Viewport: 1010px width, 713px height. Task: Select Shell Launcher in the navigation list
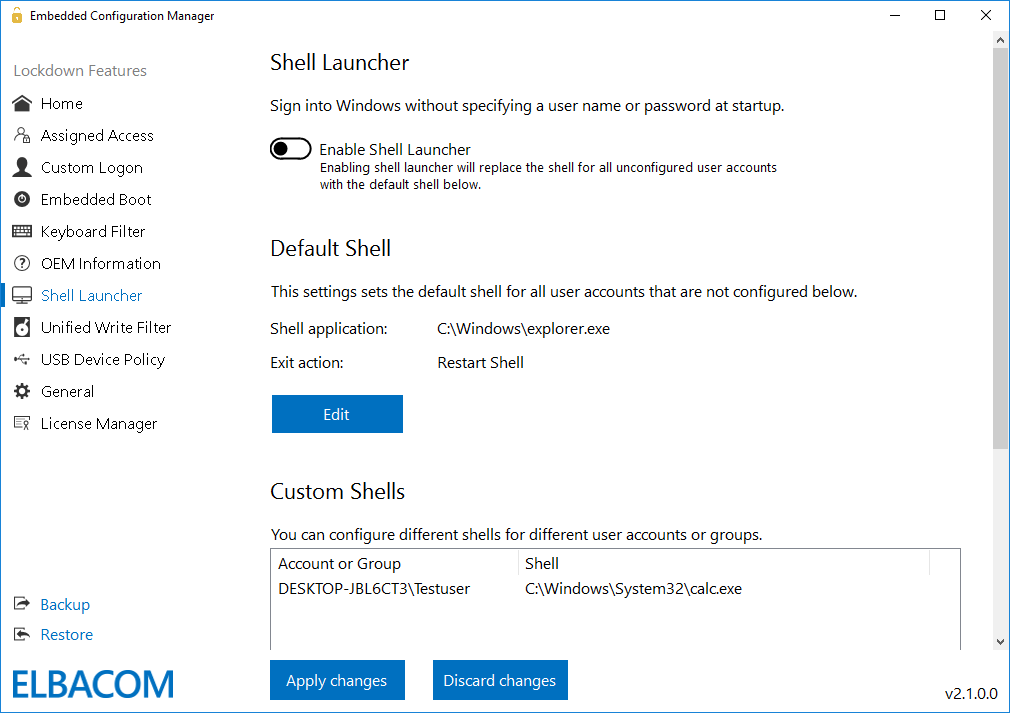[x=90, y=295]
